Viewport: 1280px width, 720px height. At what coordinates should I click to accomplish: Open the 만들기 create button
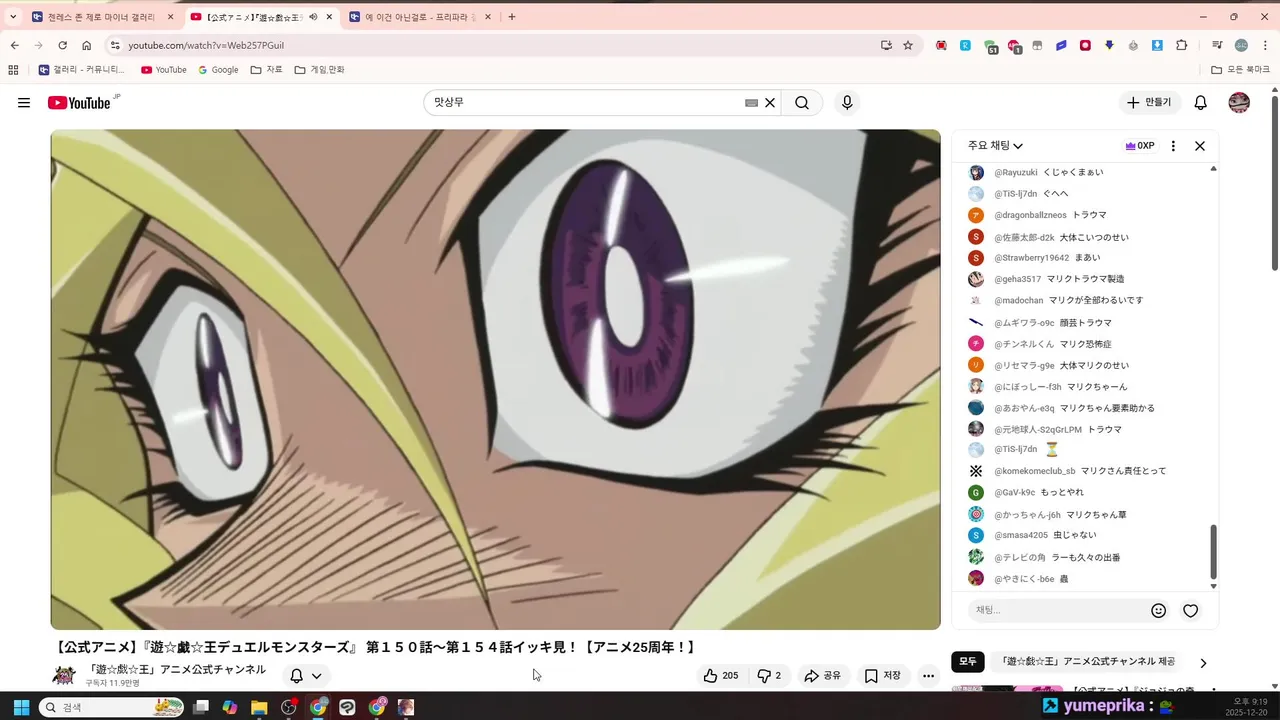coord(1150,103)
